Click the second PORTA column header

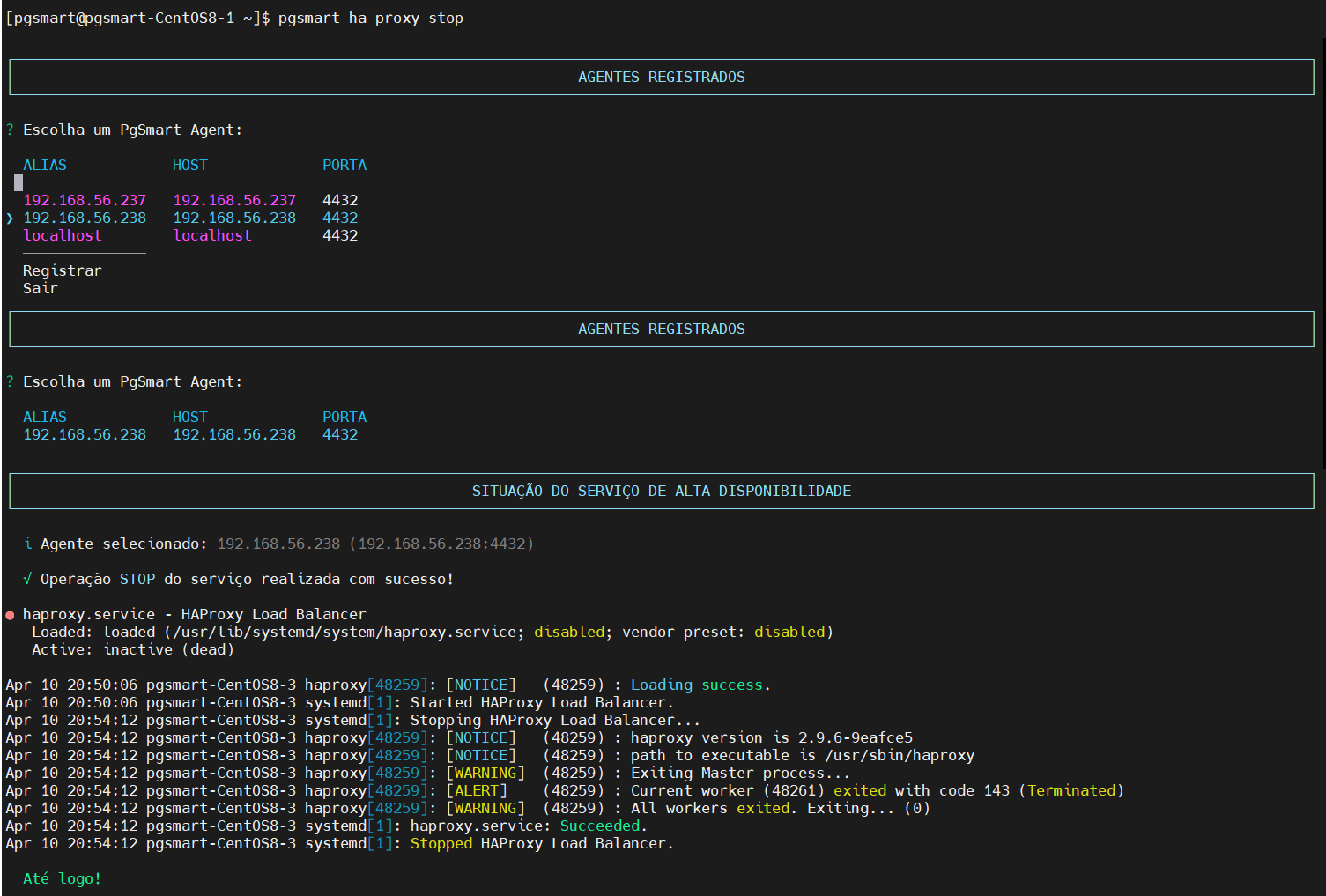tap(344, 417)
